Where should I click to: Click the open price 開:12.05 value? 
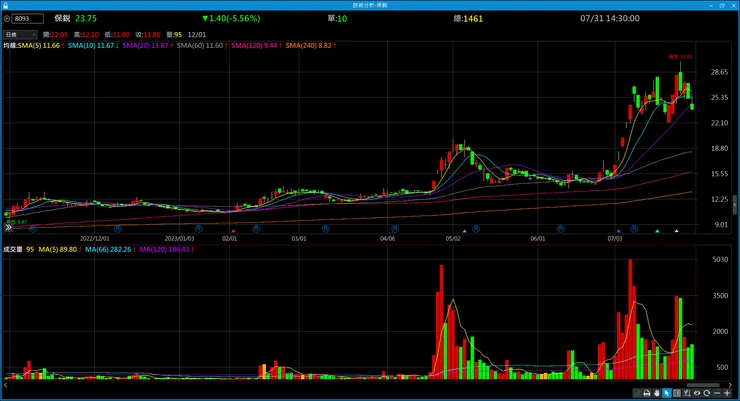(x=55, y=34)
